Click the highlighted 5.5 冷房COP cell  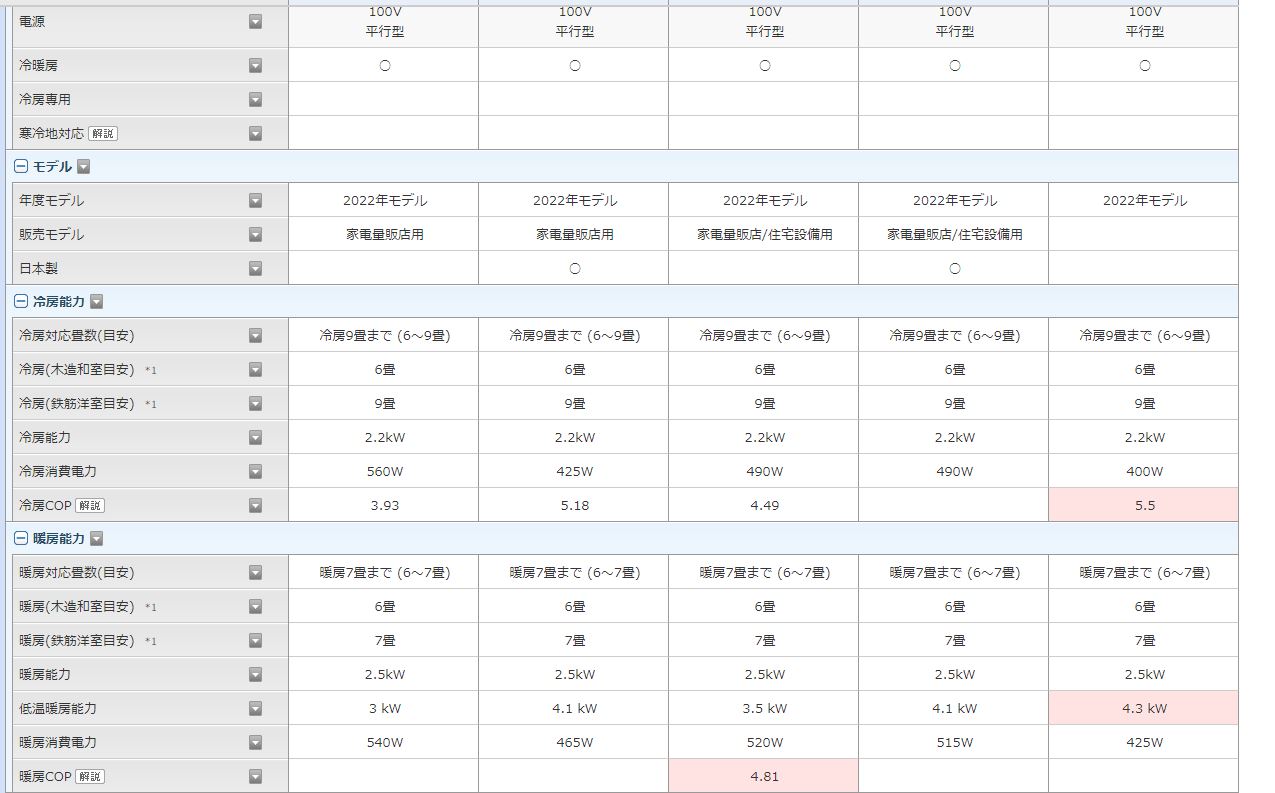(x=1144, y=505)
